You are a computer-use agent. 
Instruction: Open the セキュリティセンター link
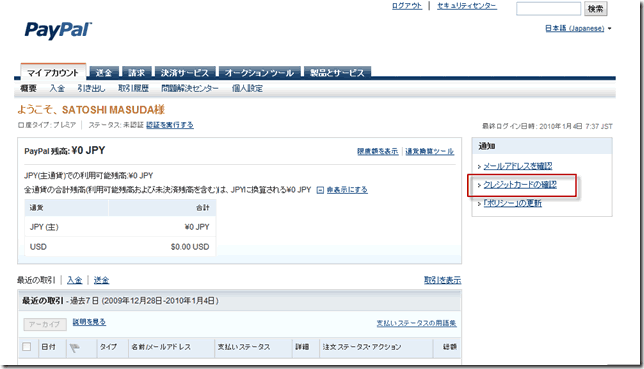click(467, 6)
